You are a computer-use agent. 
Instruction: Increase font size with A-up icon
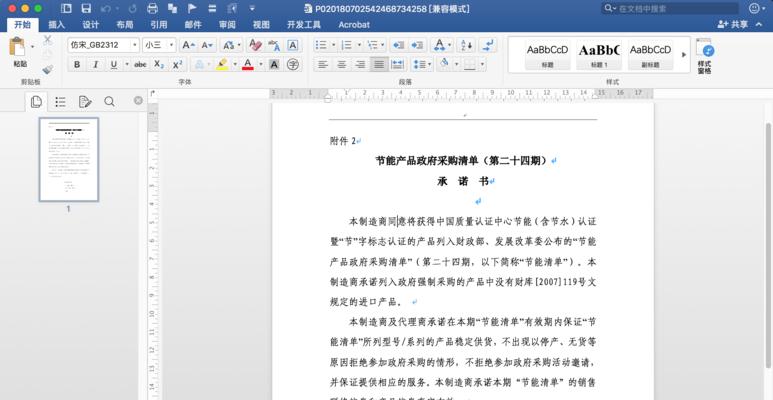[188, 45]
